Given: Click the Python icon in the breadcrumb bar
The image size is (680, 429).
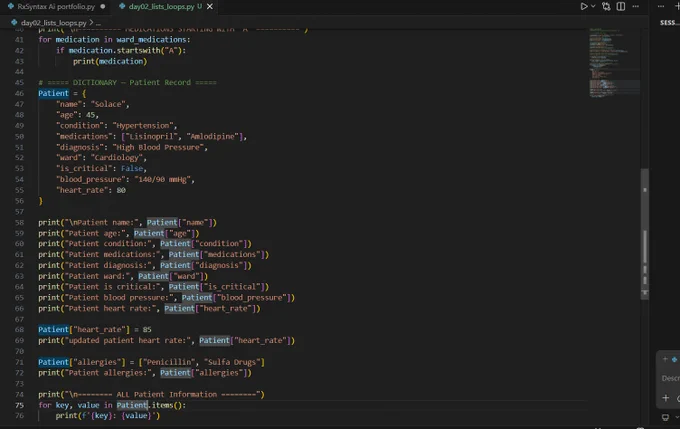Looking at the screenshot, I should tap(14, 23).
